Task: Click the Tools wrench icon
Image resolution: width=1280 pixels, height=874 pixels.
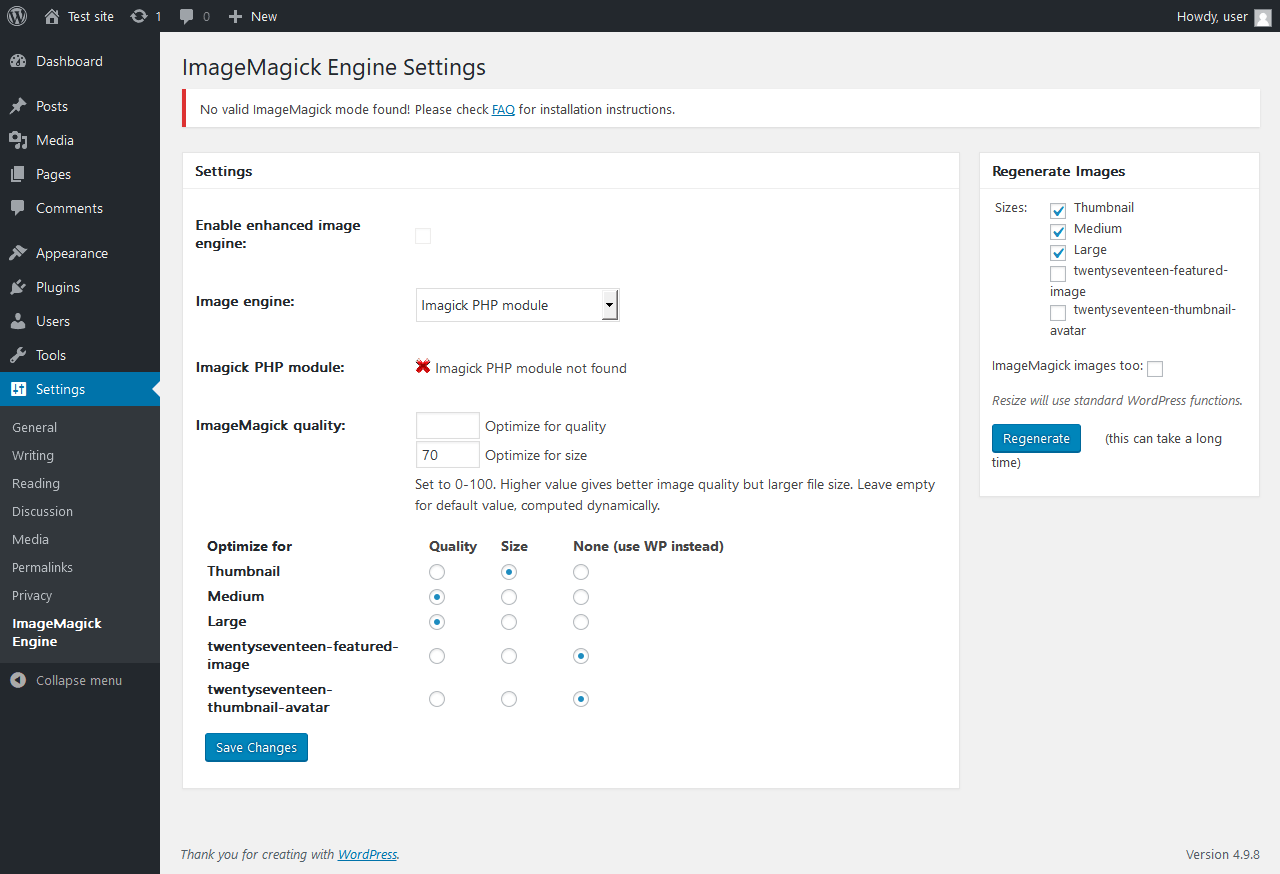Action: point(18,355)
